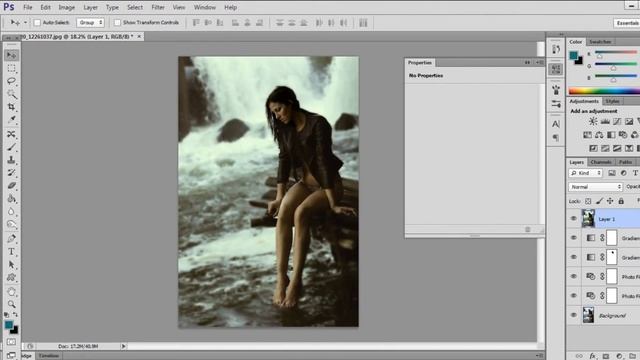Hide the Background layer eye
The image size is (640, 360).
pos(573,315)
